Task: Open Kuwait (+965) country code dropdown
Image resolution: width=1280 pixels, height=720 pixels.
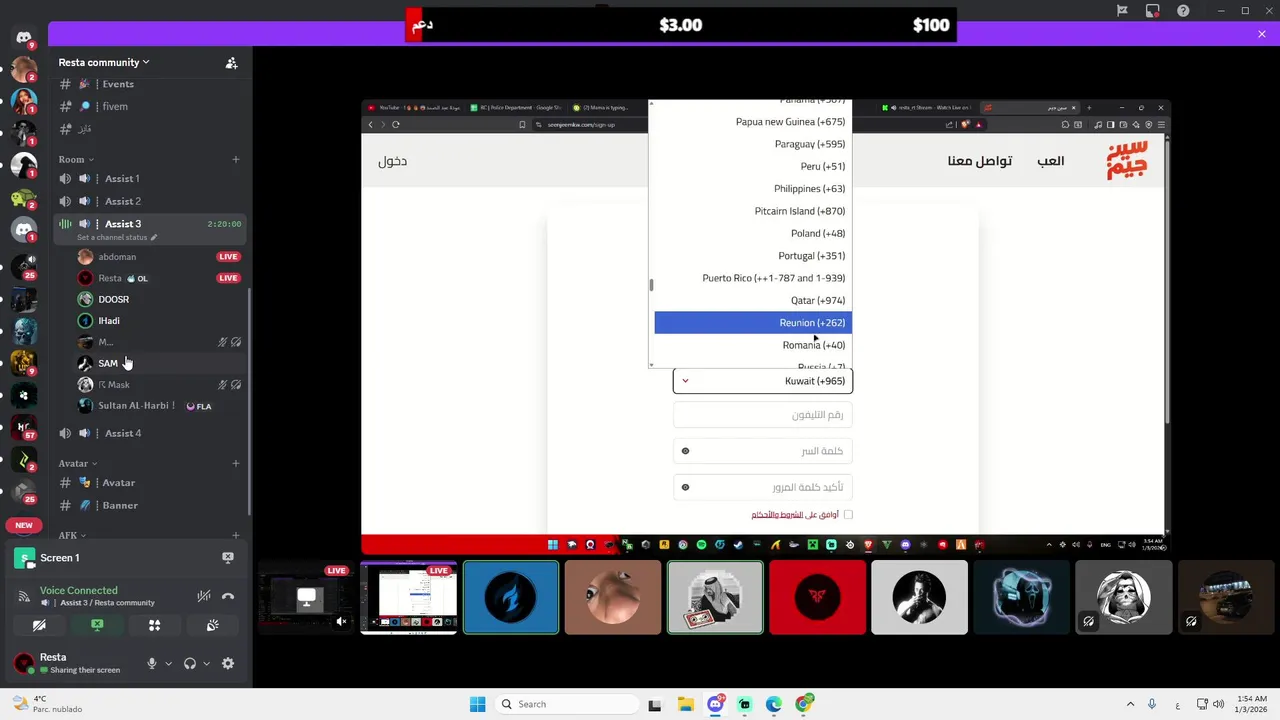Action: (763, 381)
